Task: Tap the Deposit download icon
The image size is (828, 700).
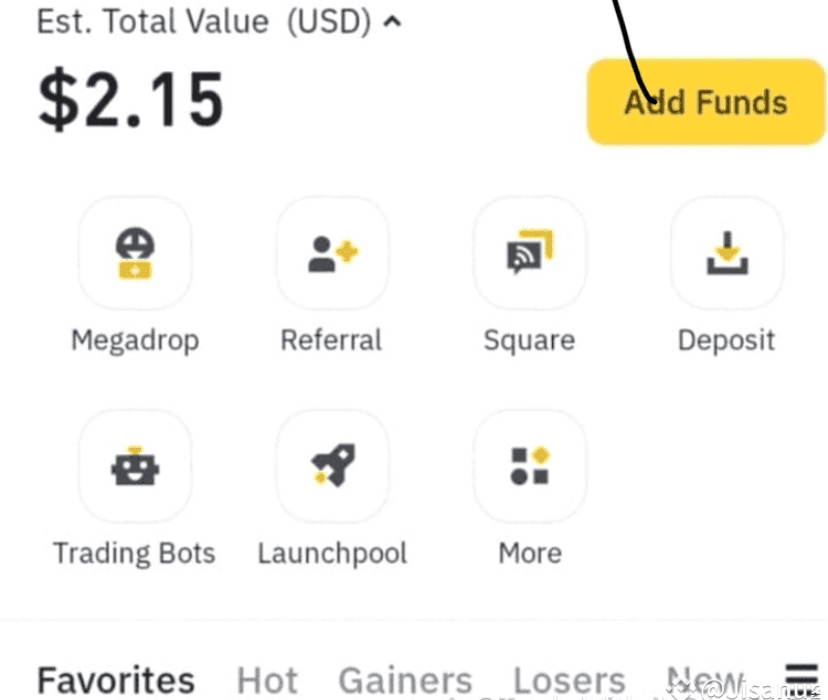Action: click(727, 253)
